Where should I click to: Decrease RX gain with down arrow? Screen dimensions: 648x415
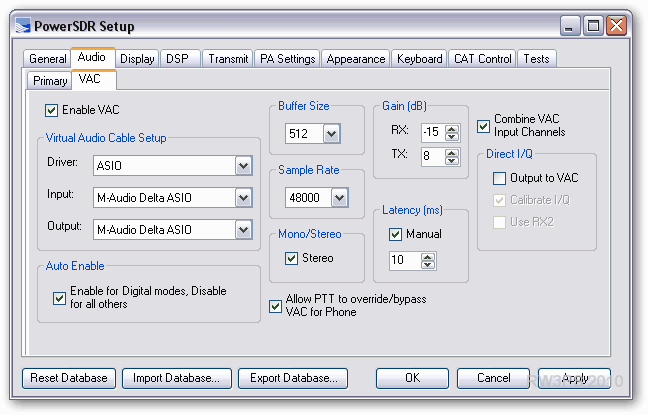(452, 137)
